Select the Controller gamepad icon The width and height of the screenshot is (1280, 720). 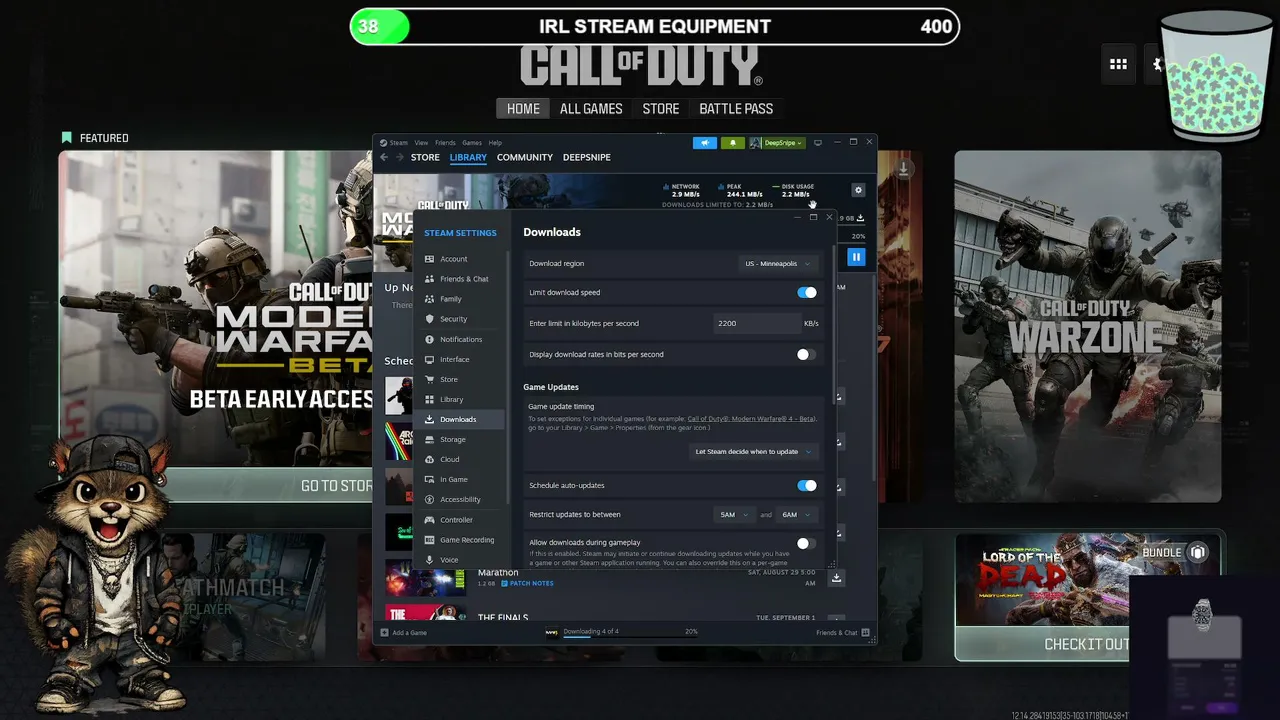[x=430, y=520]
